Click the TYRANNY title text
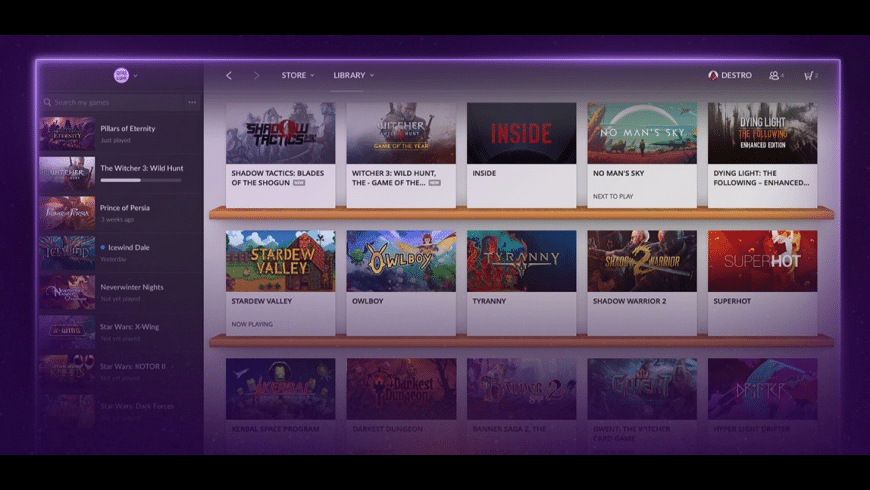 click(489, 301)
